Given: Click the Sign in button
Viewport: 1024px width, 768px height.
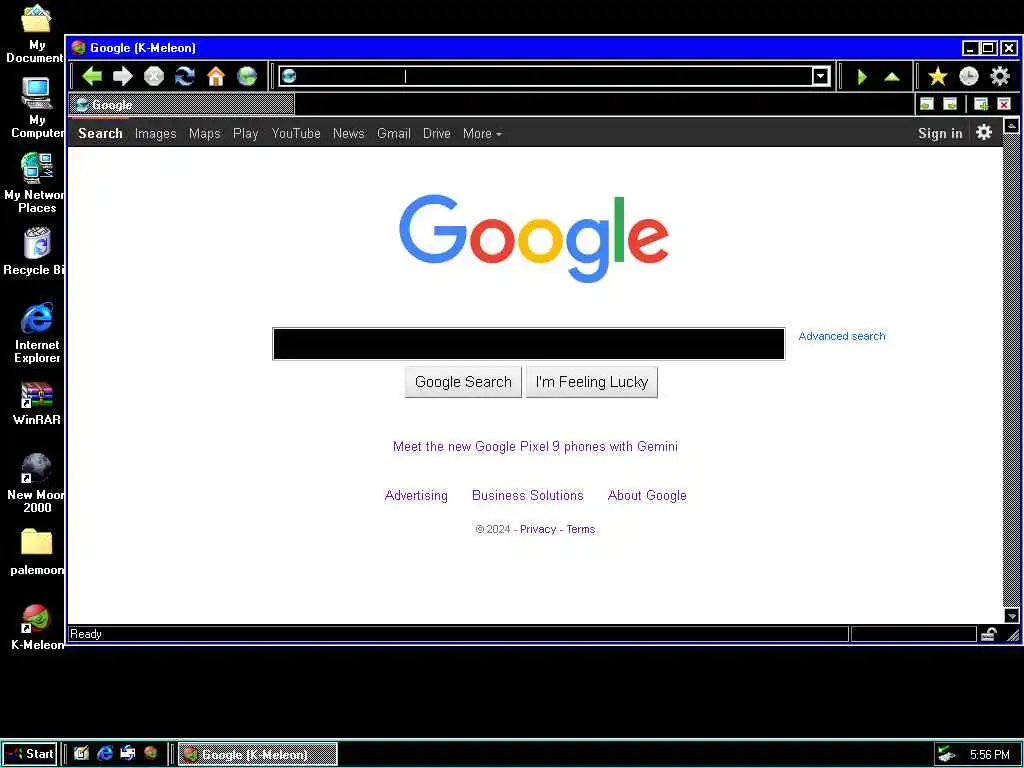Looking at the screenshot, I should point(940,133).
